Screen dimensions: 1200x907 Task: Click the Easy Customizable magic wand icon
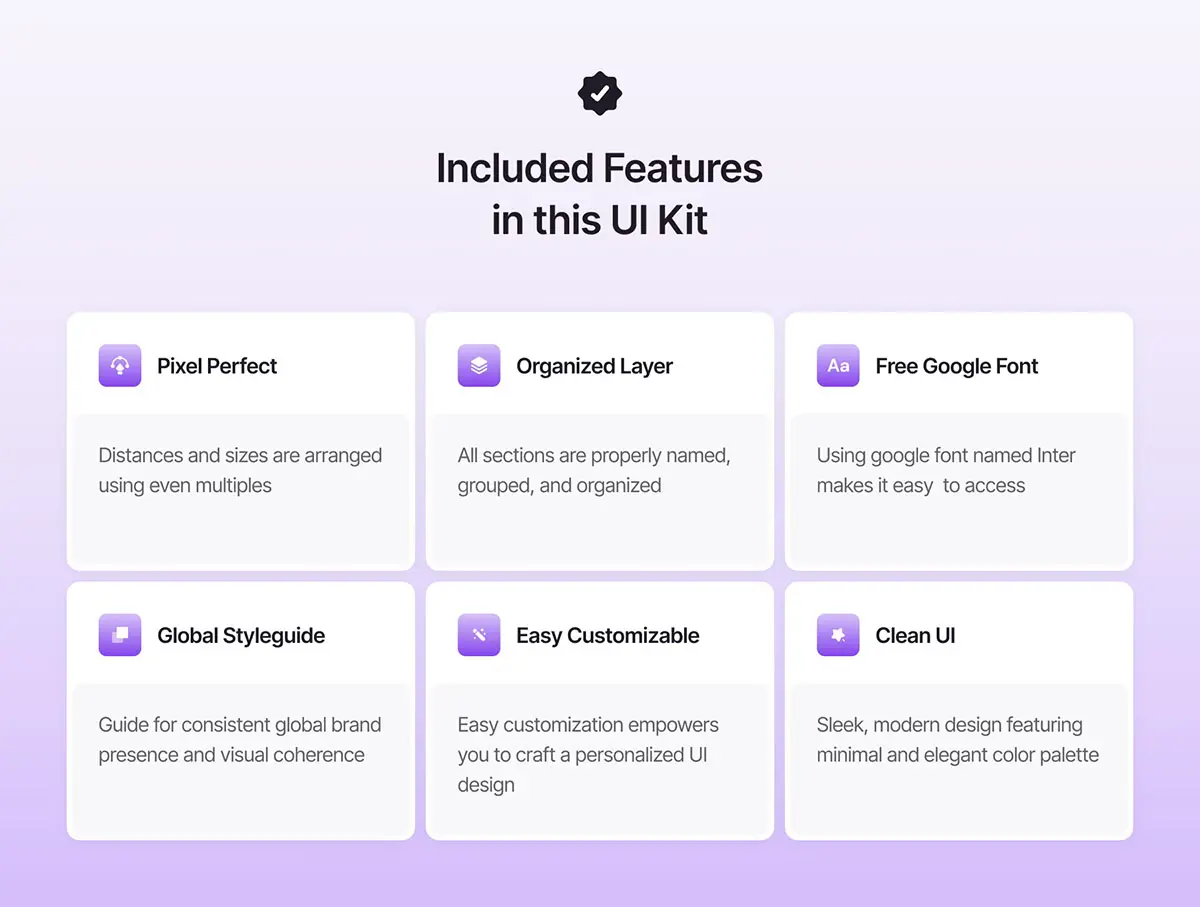(479, 635)
